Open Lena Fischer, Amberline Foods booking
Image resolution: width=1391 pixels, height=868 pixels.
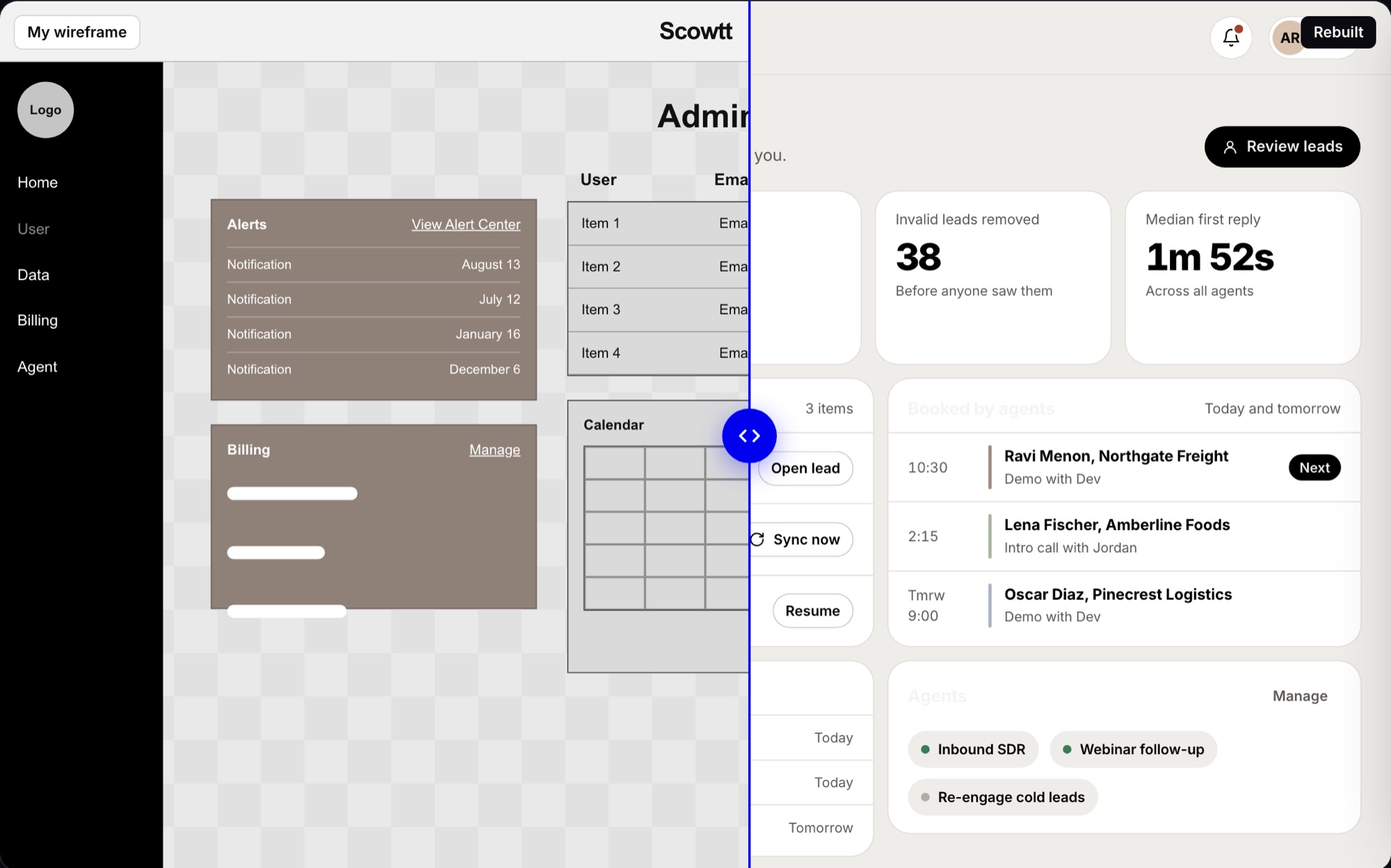pyautogui.click(x=1124, y=536)
